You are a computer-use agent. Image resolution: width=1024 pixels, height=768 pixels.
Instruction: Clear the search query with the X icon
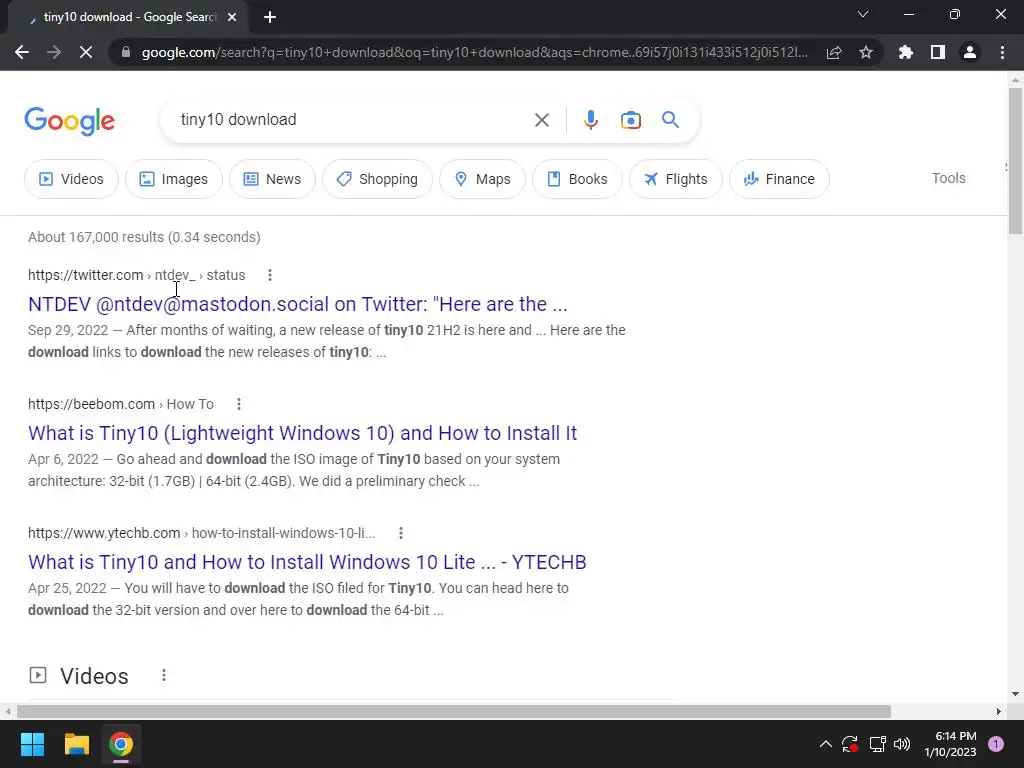pyautogui.click(x=541, y=120)
